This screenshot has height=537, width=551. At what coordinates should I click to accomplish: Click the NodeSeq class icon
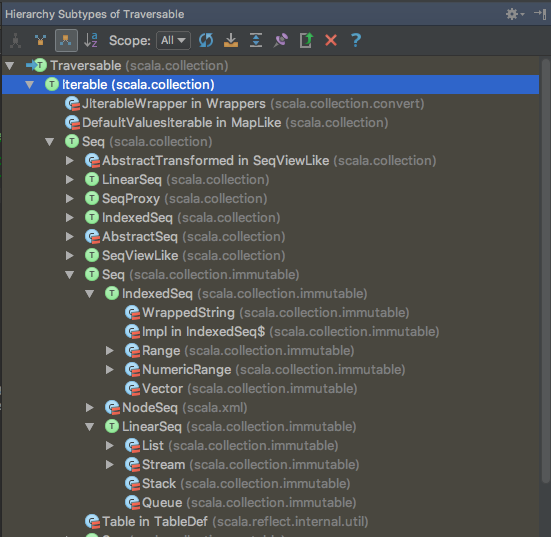[112, 408]
